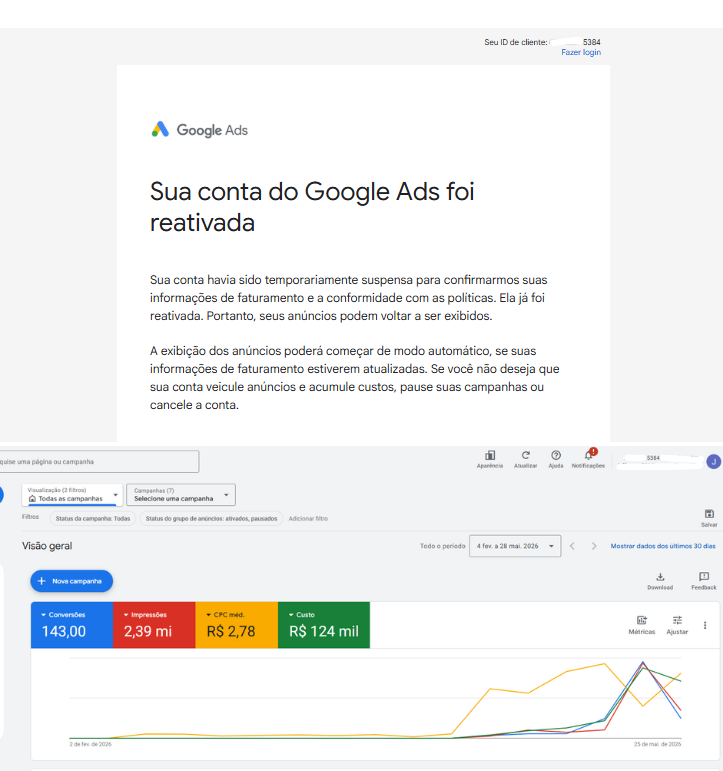Open the Aparência icon
This screenshot has width=723, height=771.
[x=490, y=459]
